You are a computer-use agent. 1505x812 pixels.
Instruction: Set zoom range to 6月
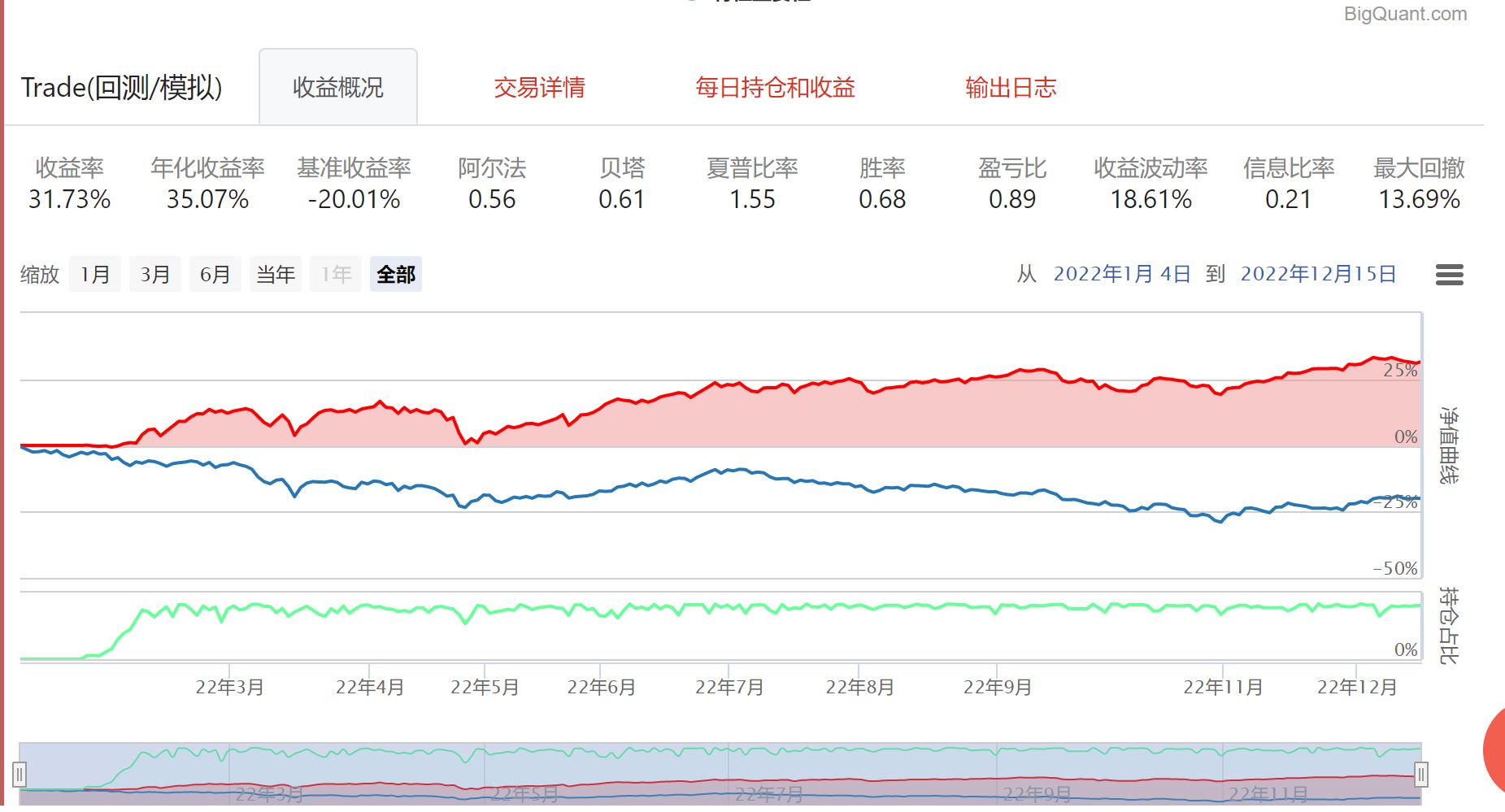(x=215, y=274)
